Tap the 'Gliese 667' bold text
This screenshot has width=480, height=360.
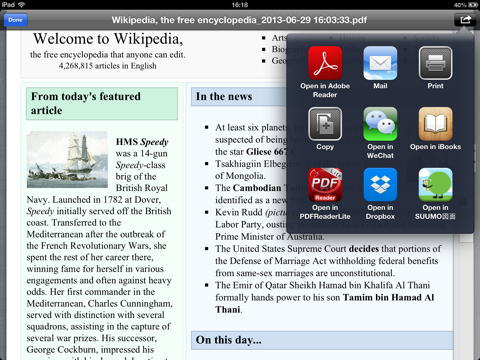267,152
